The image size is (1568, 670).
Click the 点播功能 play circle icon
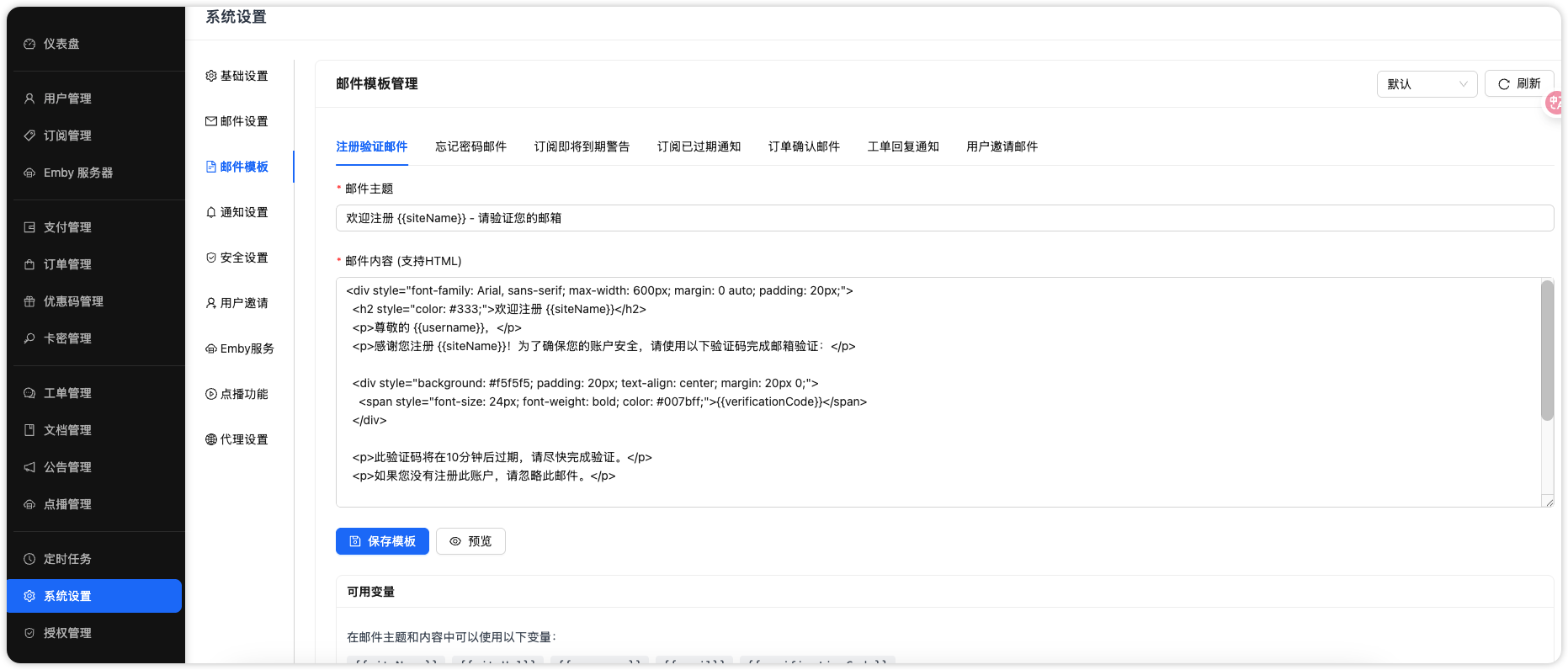click(x=211, y=394)
